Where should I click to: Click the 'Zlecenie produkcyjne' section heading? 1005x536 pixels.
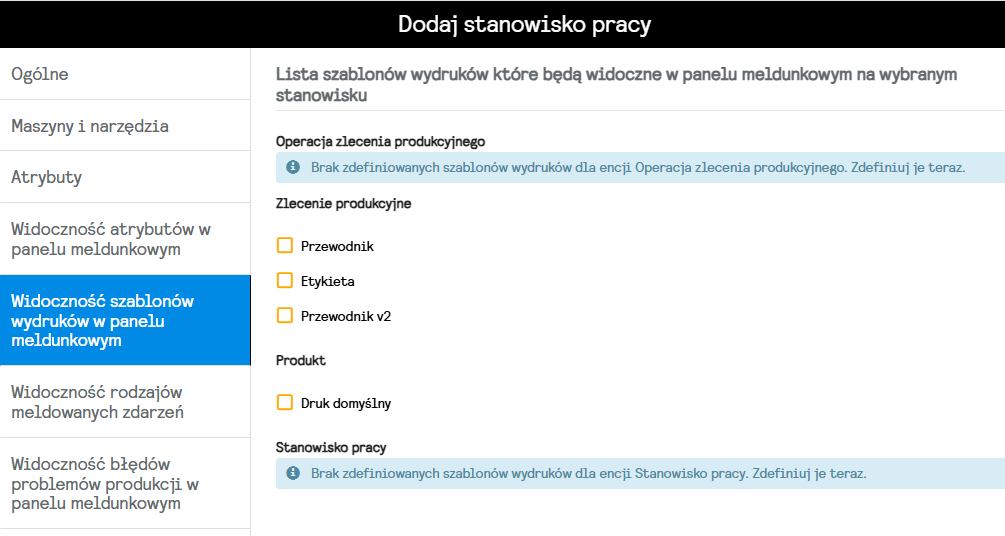click(x=343, y=203)
